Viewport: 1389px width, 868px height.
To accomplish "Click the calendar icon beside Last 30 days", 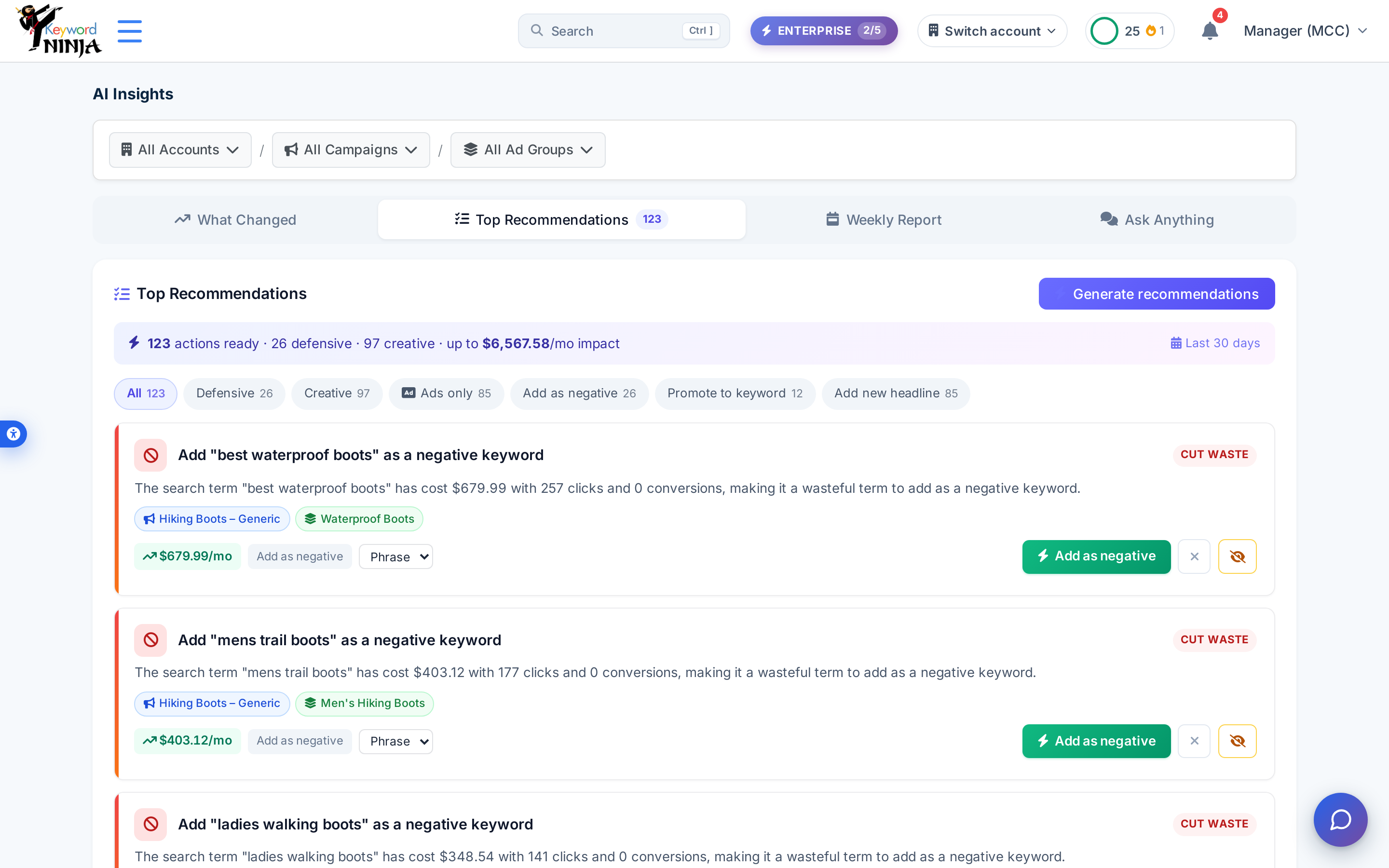I will [1176, 343].
